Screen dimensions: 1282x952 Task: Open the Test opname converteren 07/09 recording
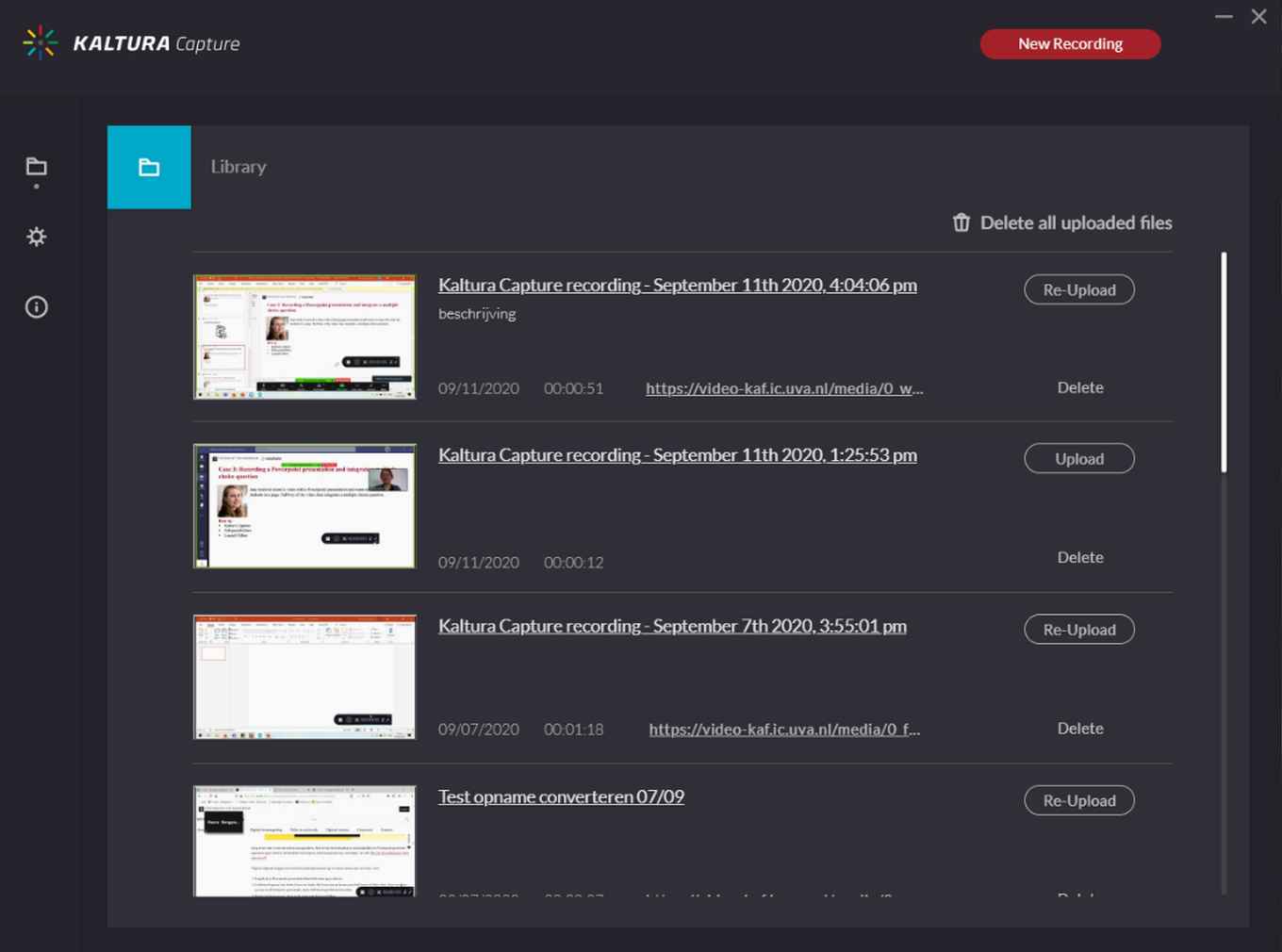point(561,796)
